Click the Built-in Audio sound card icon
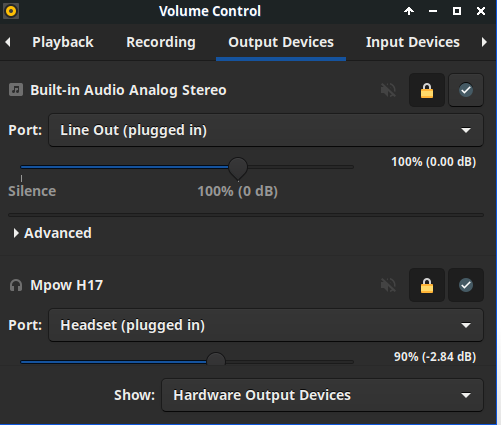Image resolution: width=501 pixels, height=425 pixels. [x=16, y=90]
